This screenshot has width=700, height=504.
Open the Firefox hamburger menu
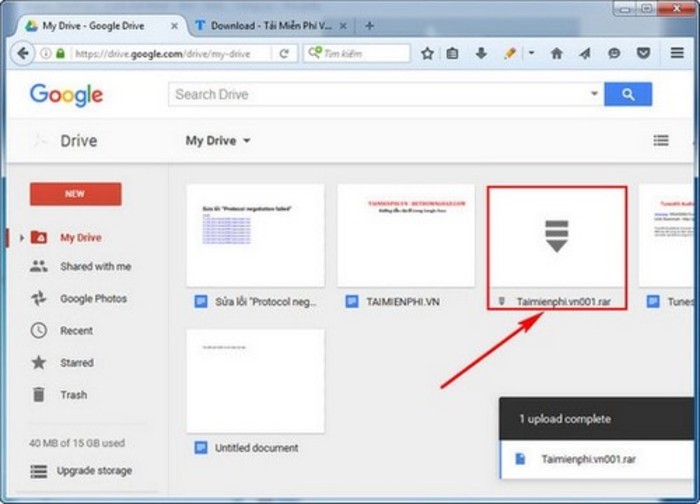[677, 53]
